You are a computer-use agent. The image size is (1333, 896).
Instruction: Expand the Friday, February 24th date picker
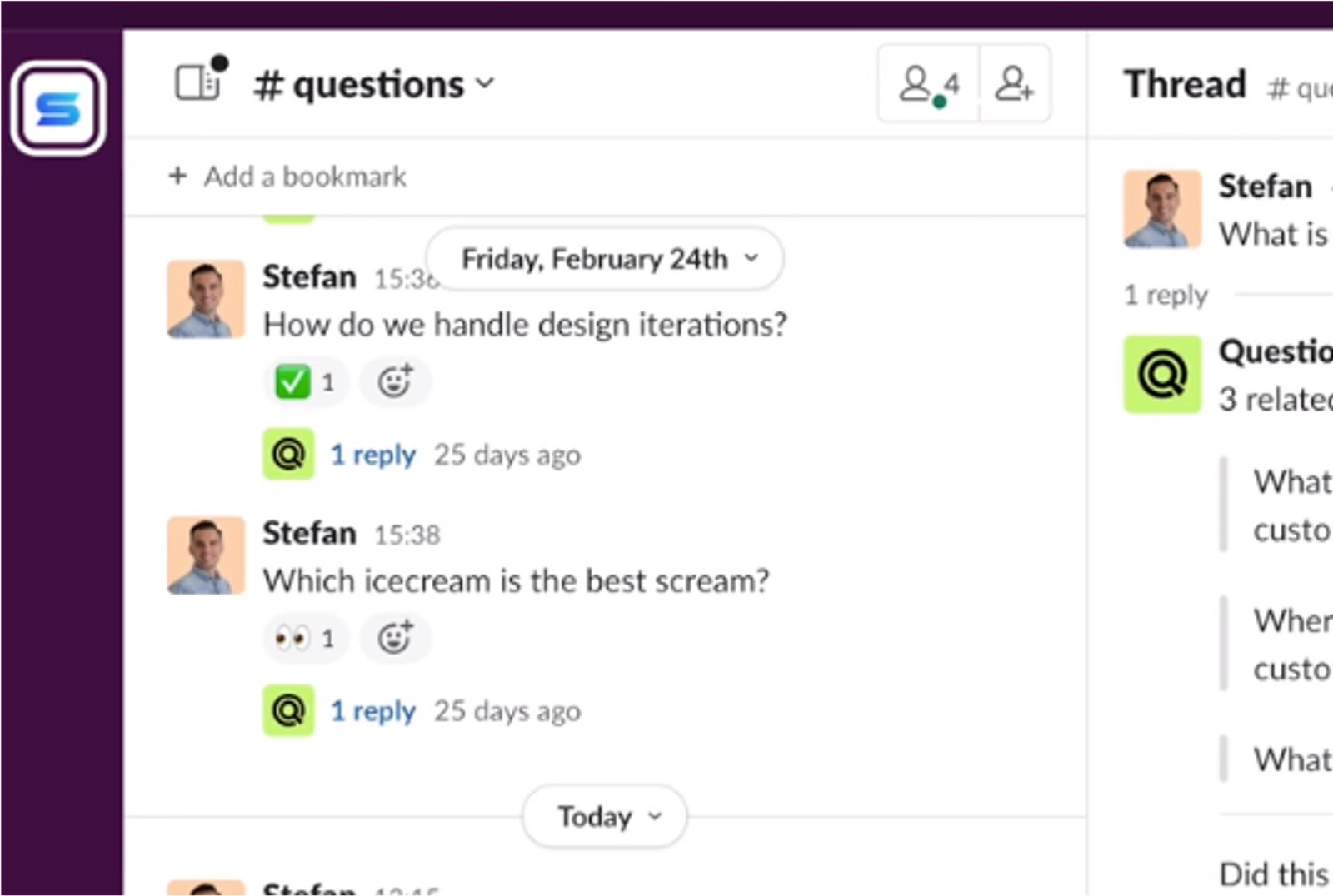[604, 259]
